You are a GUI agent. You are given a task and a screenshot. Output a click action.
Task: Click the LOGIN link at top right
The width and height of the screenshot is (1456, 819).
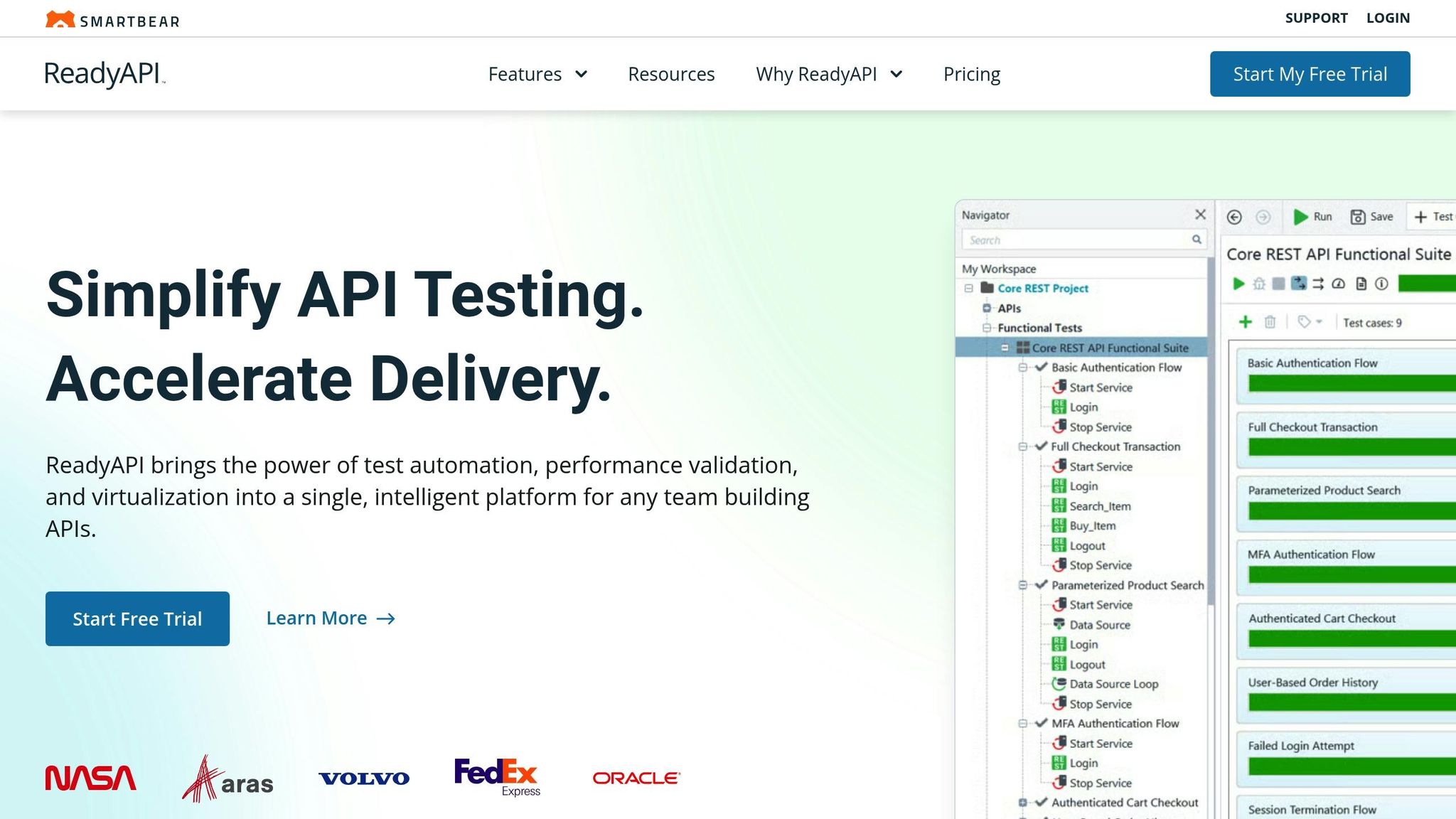1388,18
